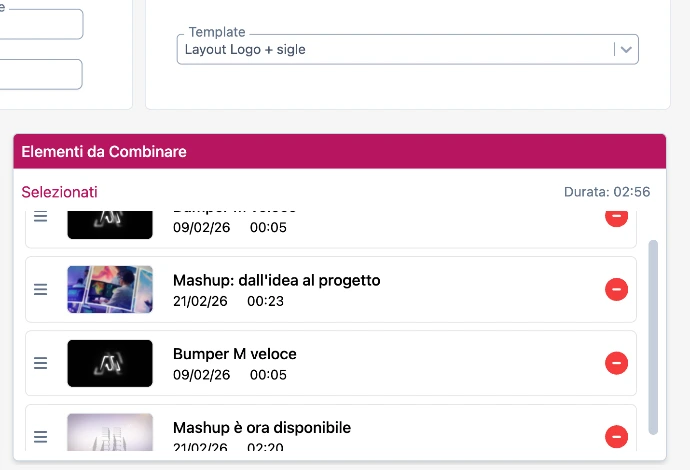Select the Selezionati tab

pyautogui.click(x=60, y=192)
